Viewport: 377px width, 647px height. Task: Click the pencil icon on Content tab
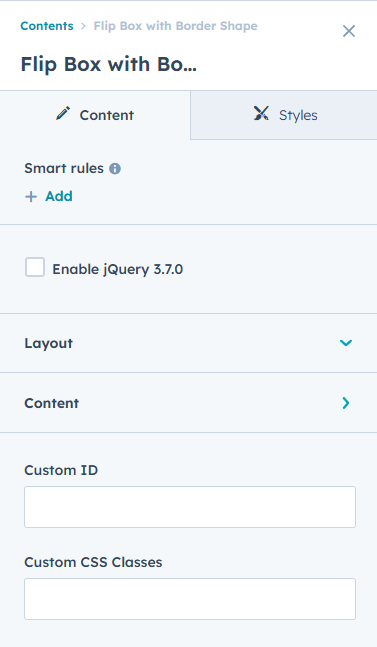point(63,113)
